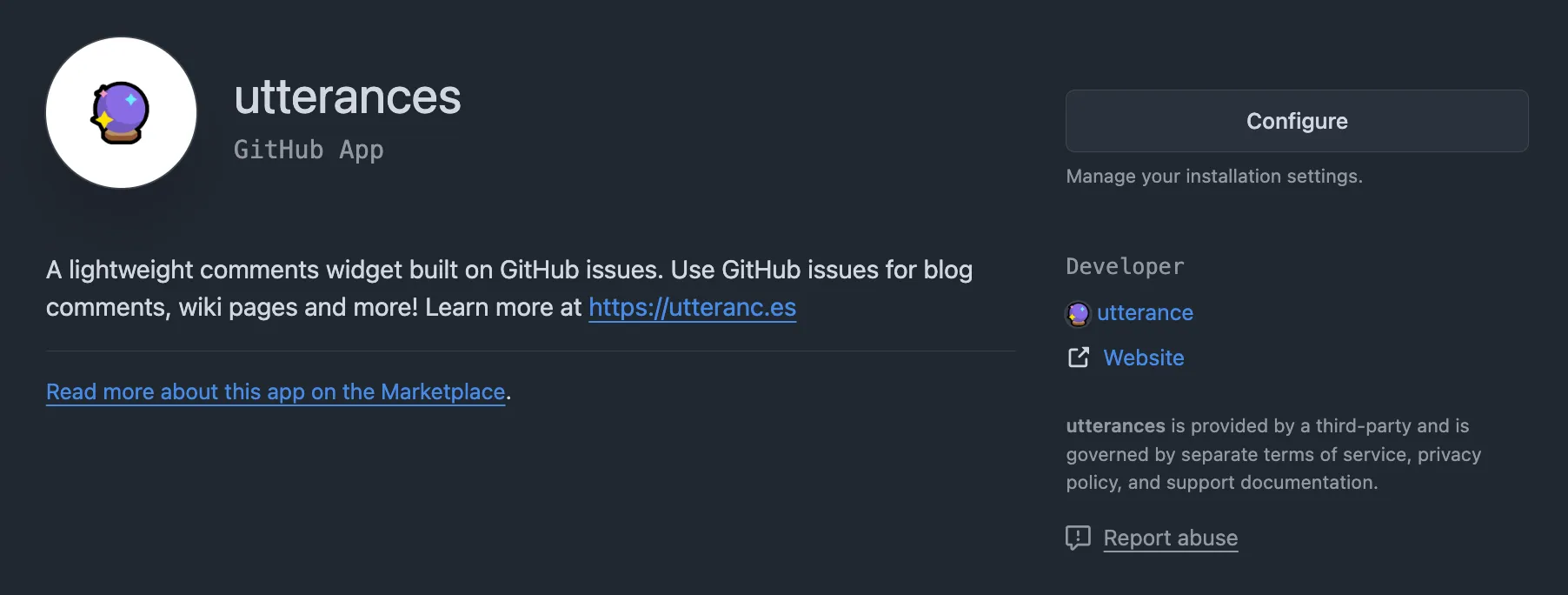Click the horizontal divider below the description
Image resolution: width=1568 pixels, height=595 pixels.
pos(530,351)
